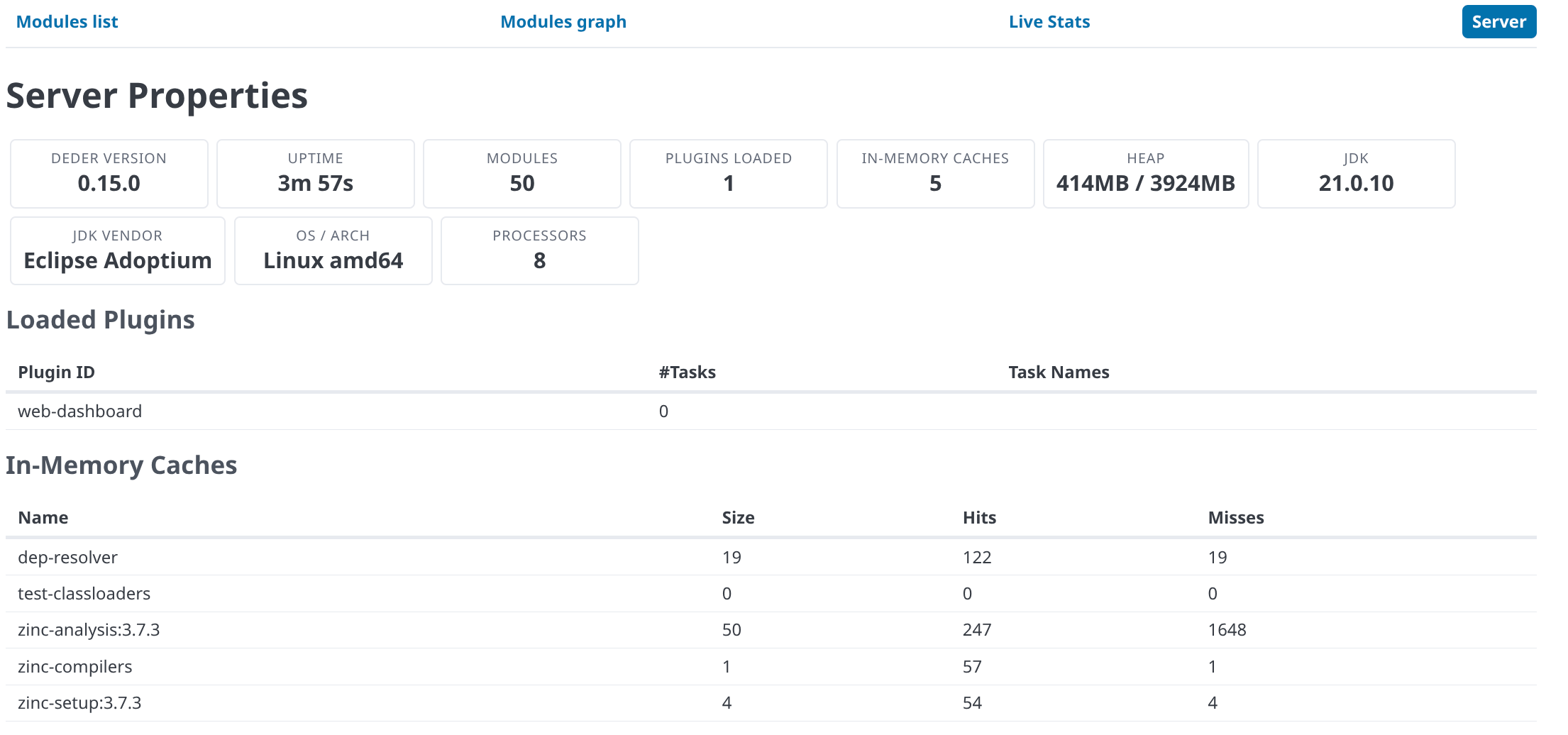Click zinc-analysis hits value 247
The height and width of the screenshot is (735, 1568).
977,630
